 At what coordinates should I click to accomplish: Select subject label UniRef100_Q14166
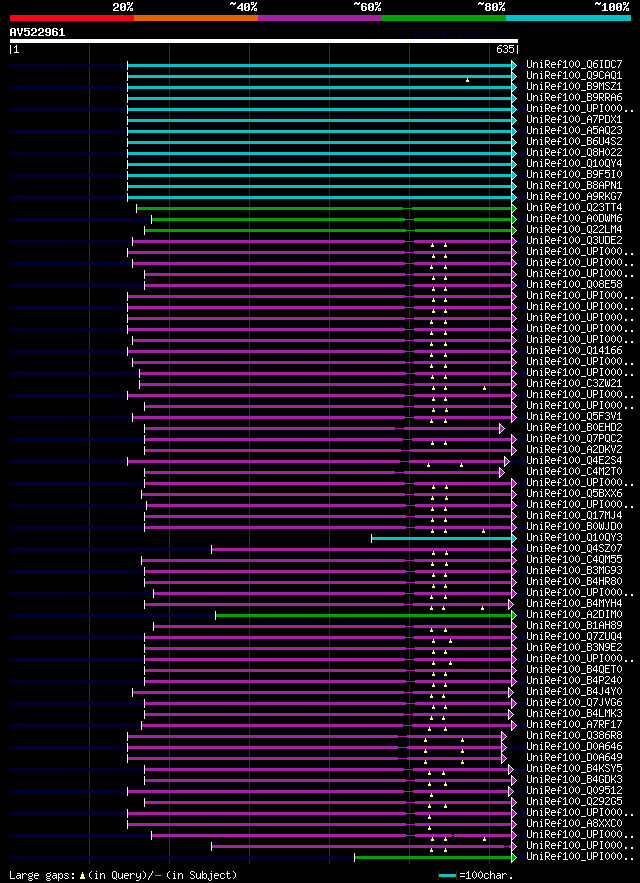574,350
